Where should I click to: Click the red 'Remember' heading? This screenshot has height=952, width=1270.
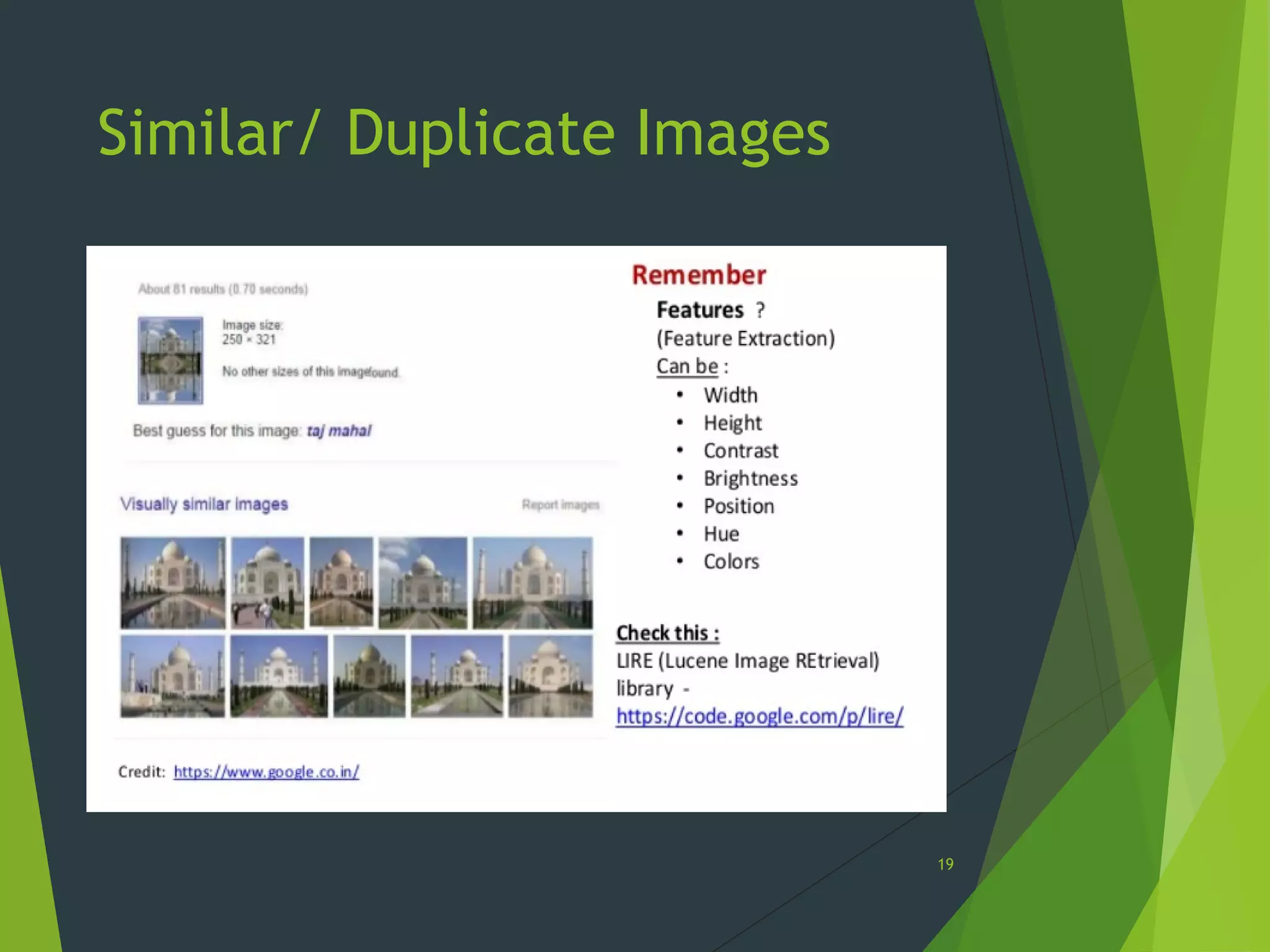(x=699, y=275)
